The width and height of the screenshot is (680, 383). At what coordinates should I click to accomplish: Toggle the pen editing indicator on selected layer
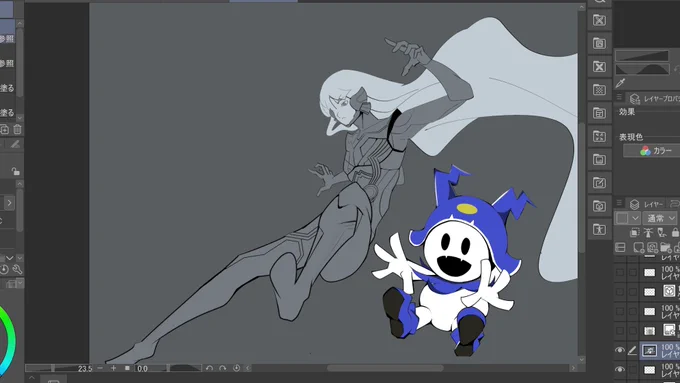(x=633, y=350)
